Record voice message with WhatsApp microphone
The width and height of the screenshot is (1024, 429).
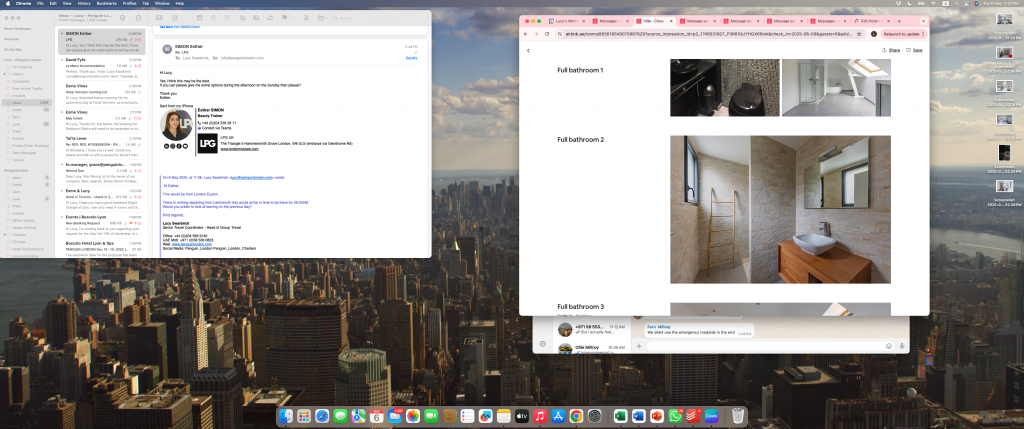point(902,346)
